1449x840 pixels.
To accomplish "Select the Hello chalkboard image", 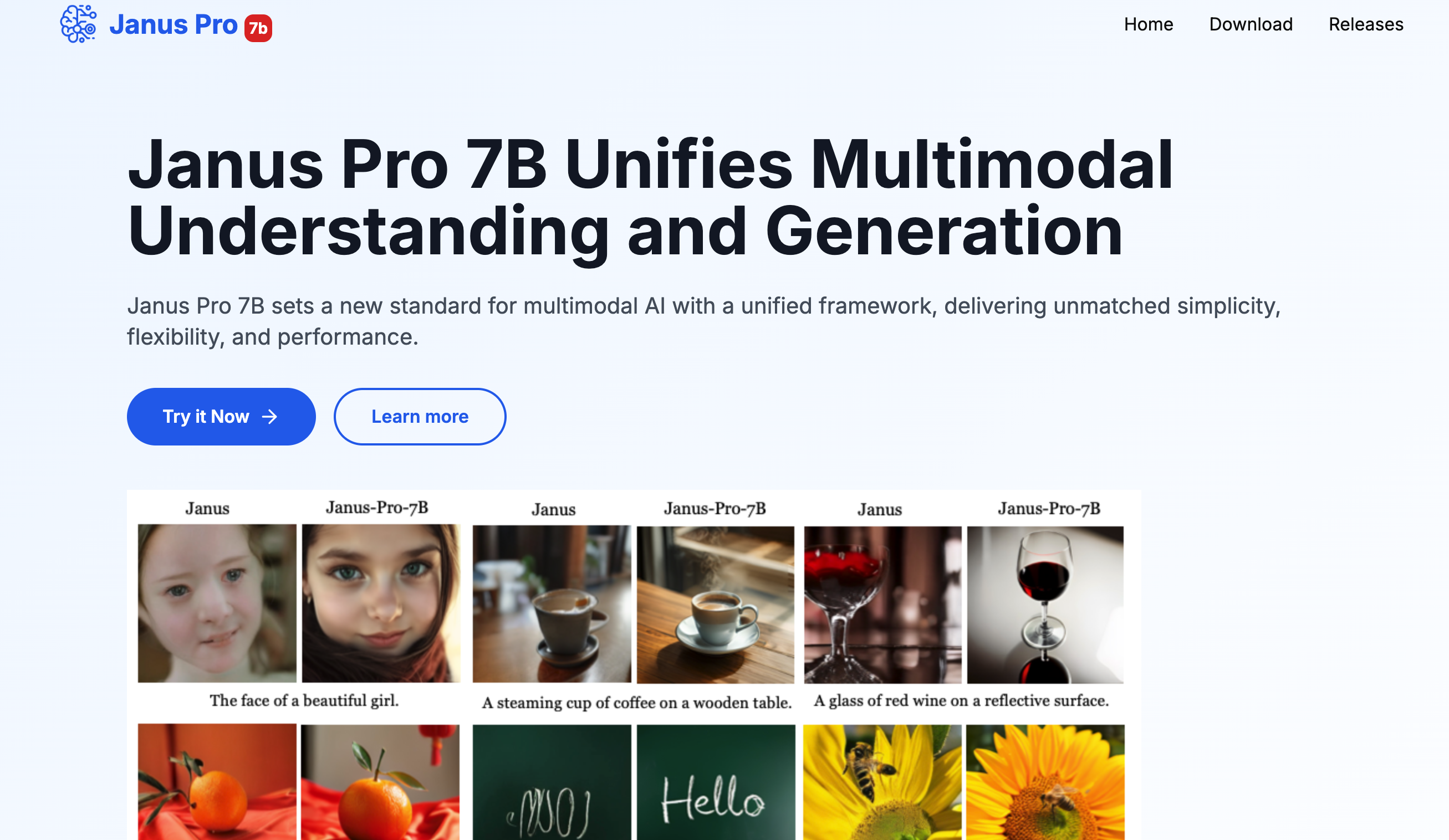I will 716,782.
